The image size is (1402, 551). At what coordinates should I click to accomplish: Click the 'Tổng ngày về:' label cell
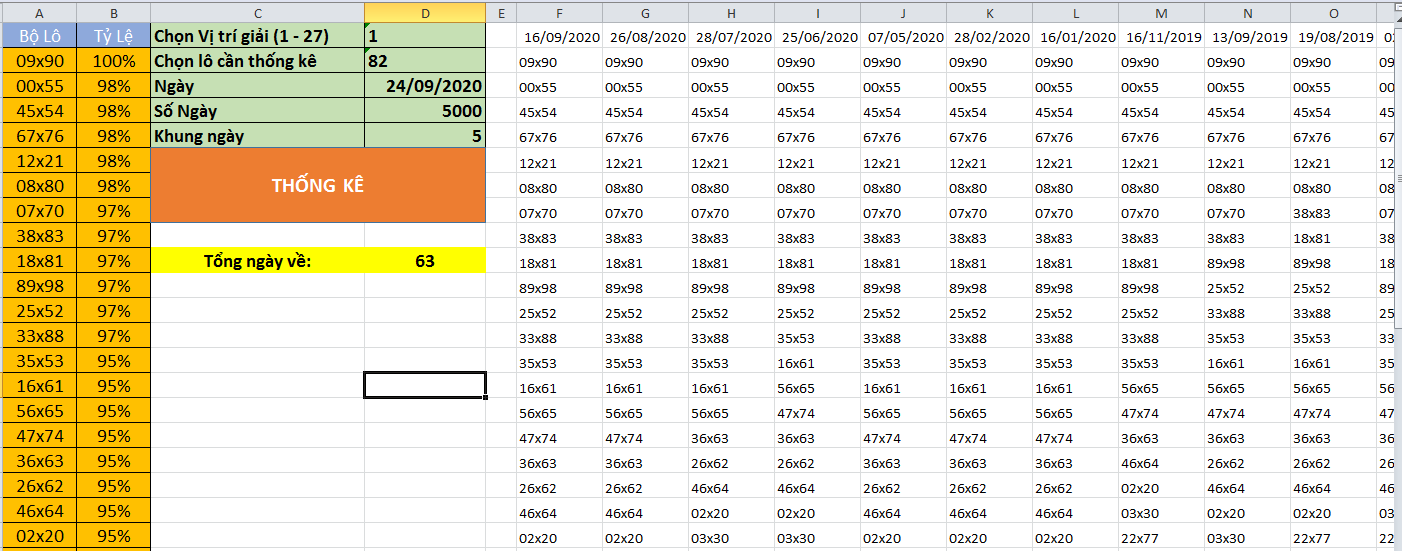coord(257,261)
